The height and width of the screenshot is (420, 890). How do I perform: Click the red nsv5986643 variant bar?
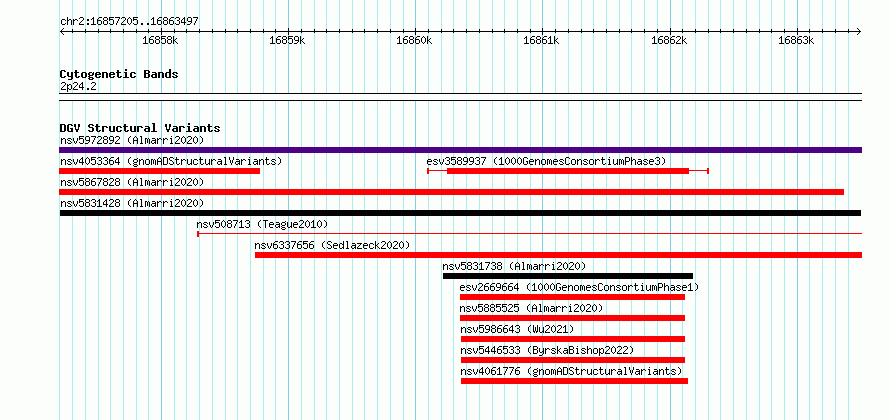(x=573, y=339)
